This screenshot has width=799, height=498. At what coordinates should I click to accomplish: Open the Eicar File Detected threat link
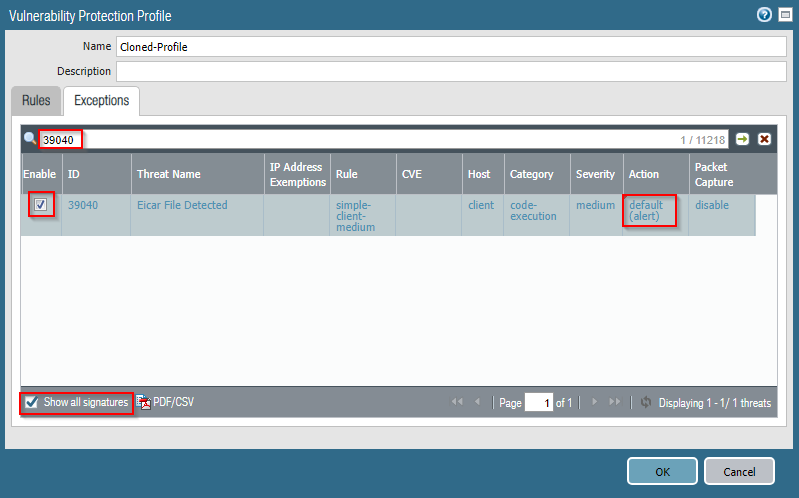click(x=182, y=205)
